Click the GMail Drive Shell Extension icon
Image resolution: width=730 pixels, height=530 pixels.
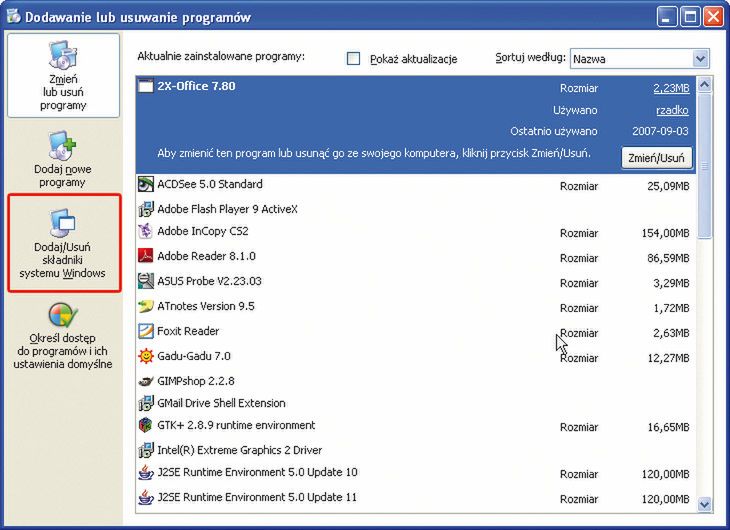click(x=146, y=403)
